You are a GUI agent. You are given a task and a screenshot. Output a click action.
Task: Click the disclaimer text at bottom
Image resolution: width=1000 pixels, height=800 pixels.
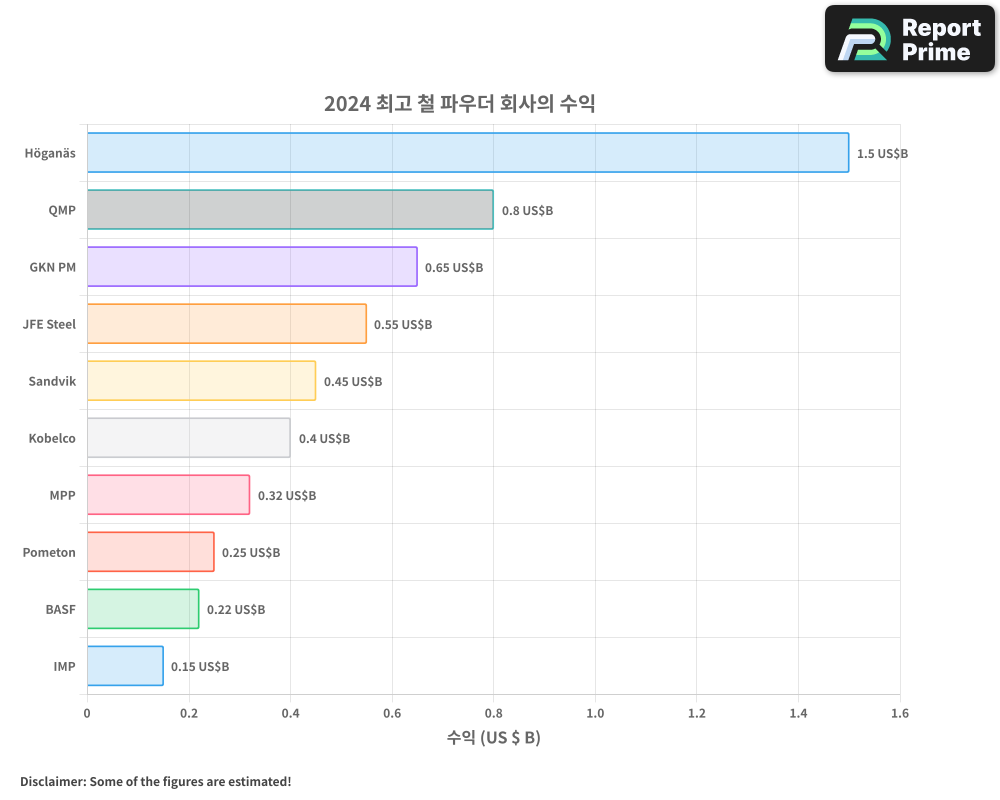point(154,782)
